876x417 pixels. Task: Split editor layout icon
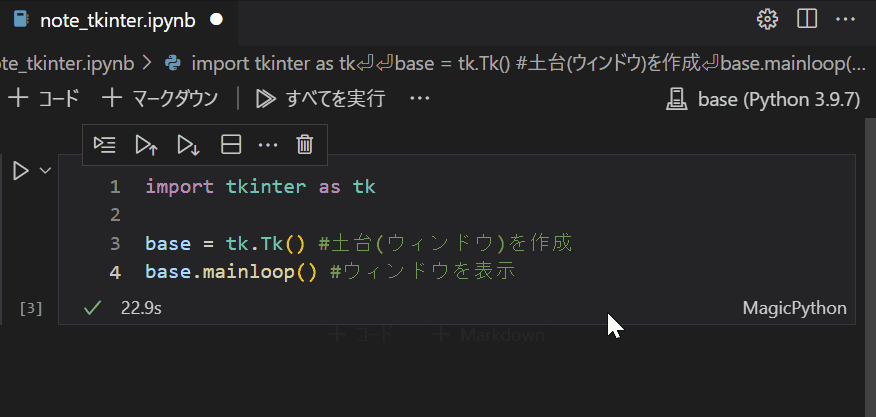pos(806,19)
